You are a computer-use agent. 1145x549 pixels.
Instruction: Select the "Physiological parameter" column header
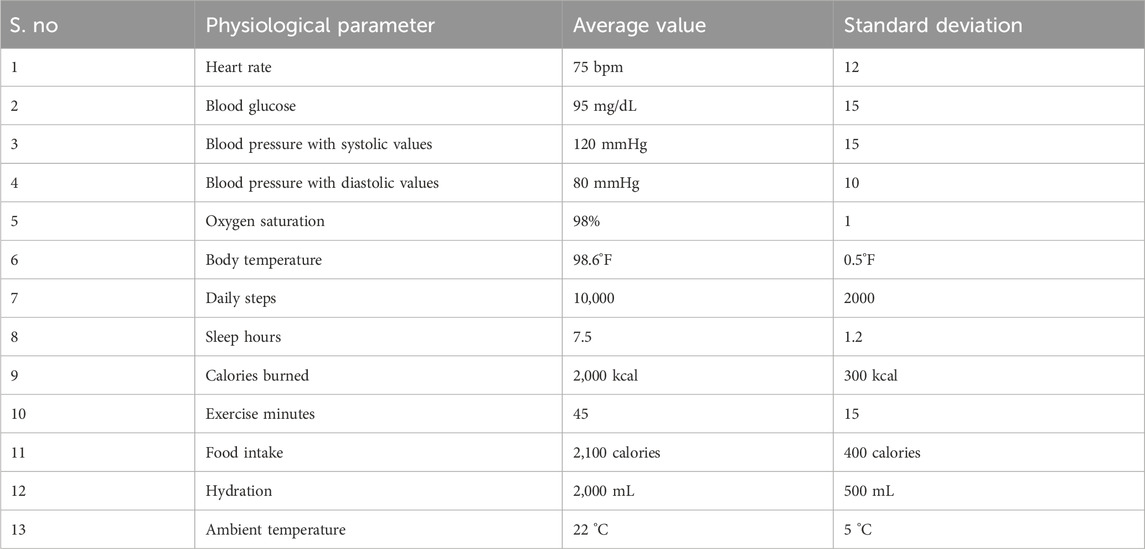[320, 25]
